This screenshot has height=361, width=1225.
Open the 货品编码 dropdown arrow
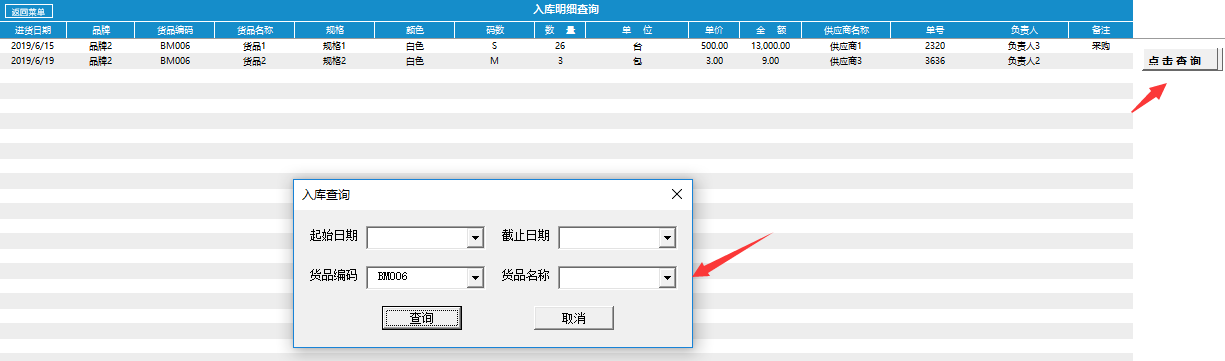click(475, 277)
